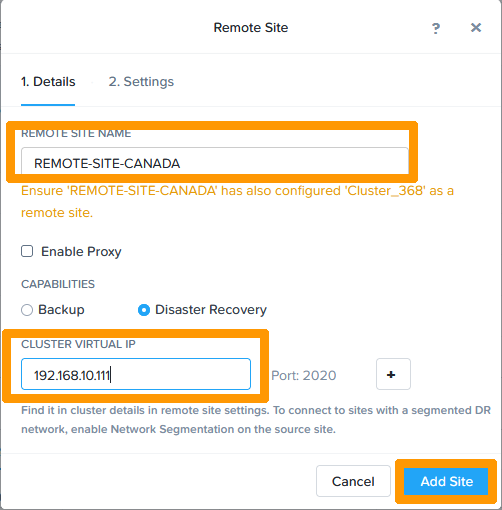This screenshot has height=510, width=502.
Task: Click the Disaster Recovery label text
Action: point(211,310)
